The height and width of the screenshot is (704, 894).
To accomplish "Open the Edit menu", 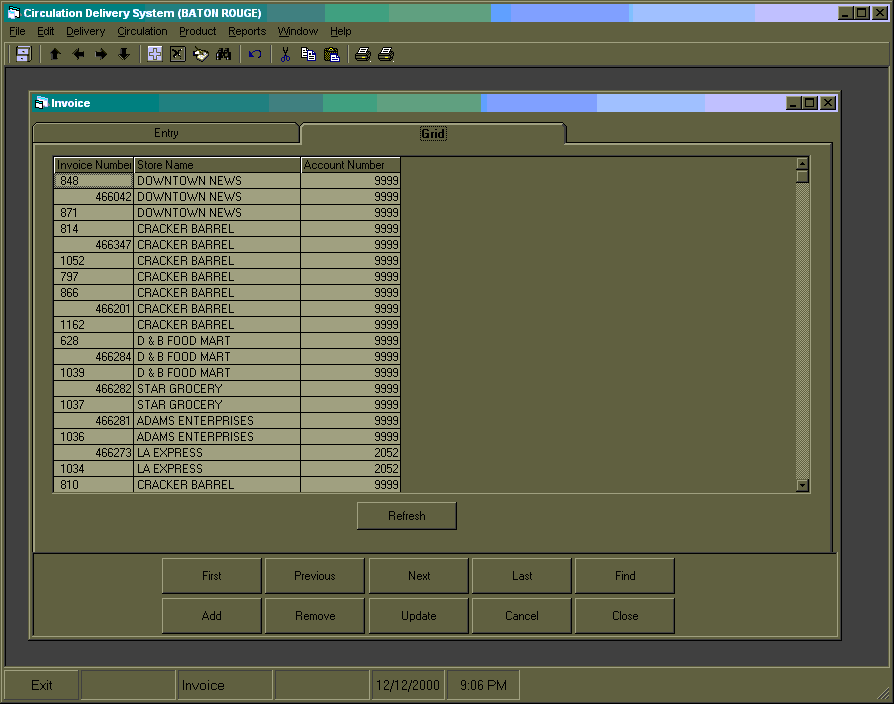I will pos(46,31).
